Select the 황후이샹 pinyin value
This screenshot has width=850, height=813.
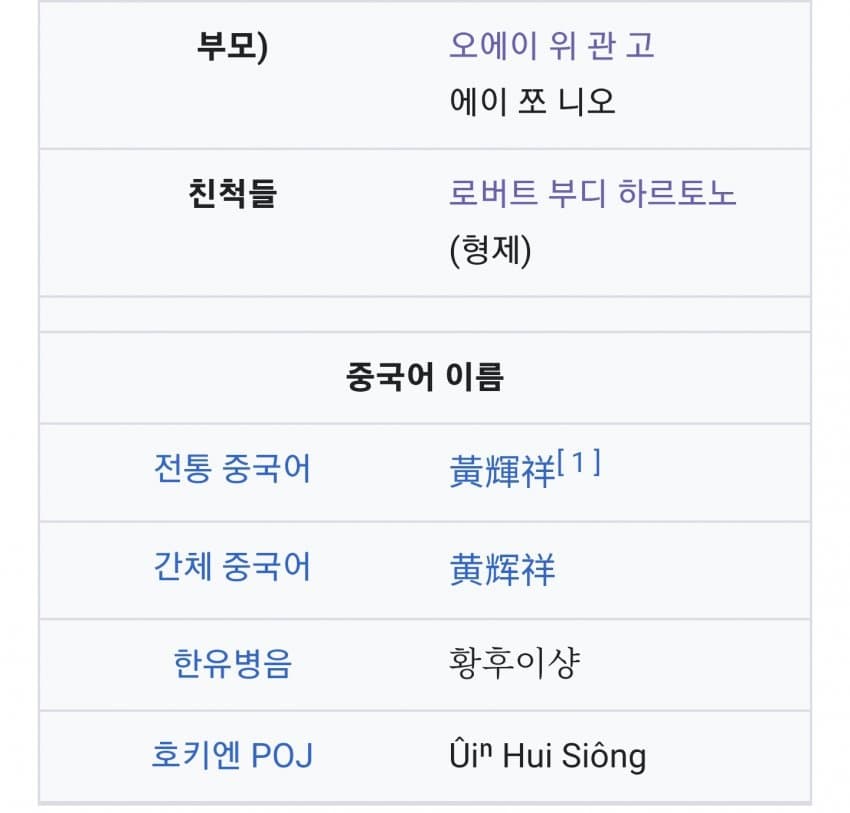coord(514,662)
